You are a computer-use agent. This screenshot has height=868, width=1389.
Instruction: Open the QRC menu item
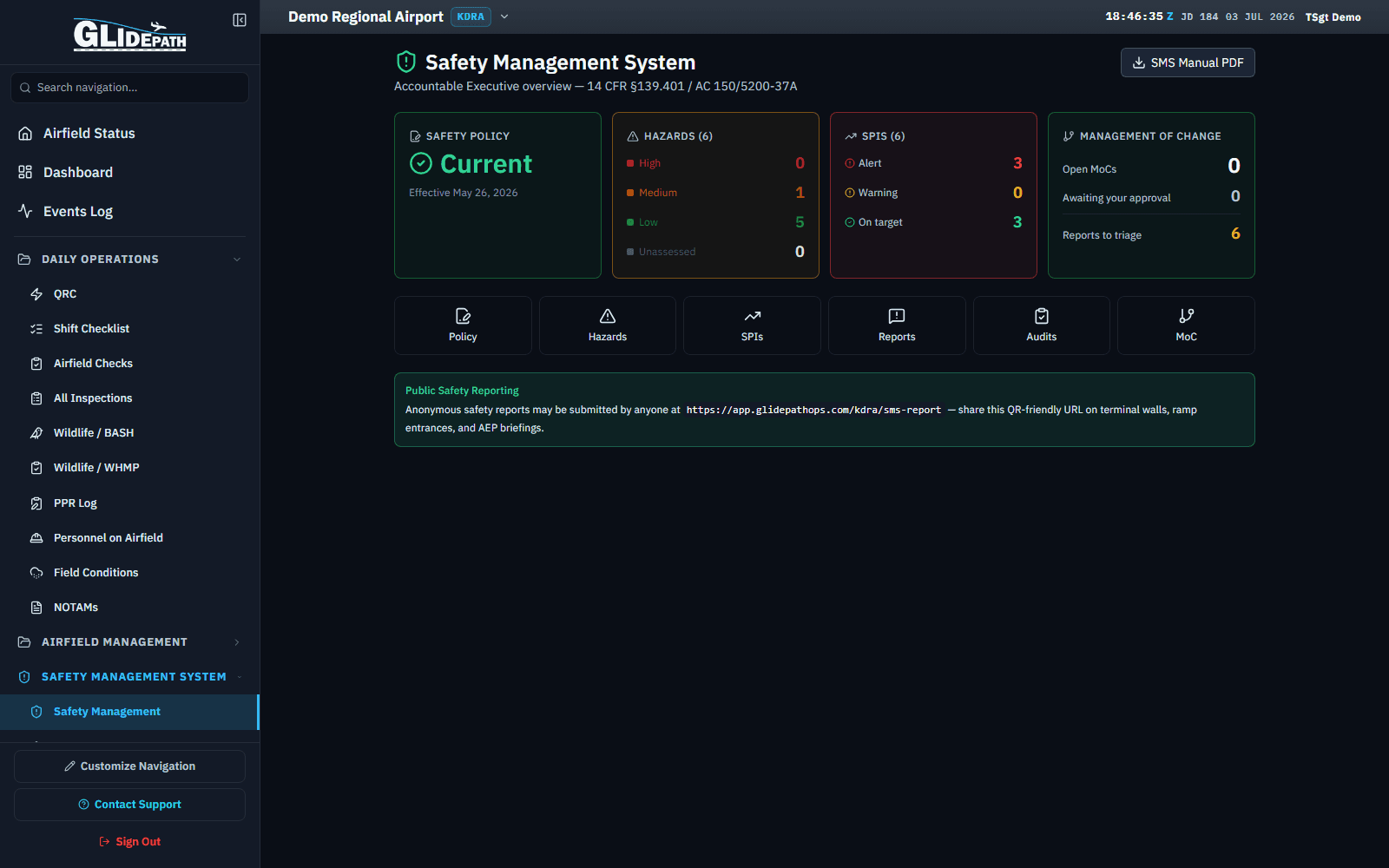coord(129,294)
